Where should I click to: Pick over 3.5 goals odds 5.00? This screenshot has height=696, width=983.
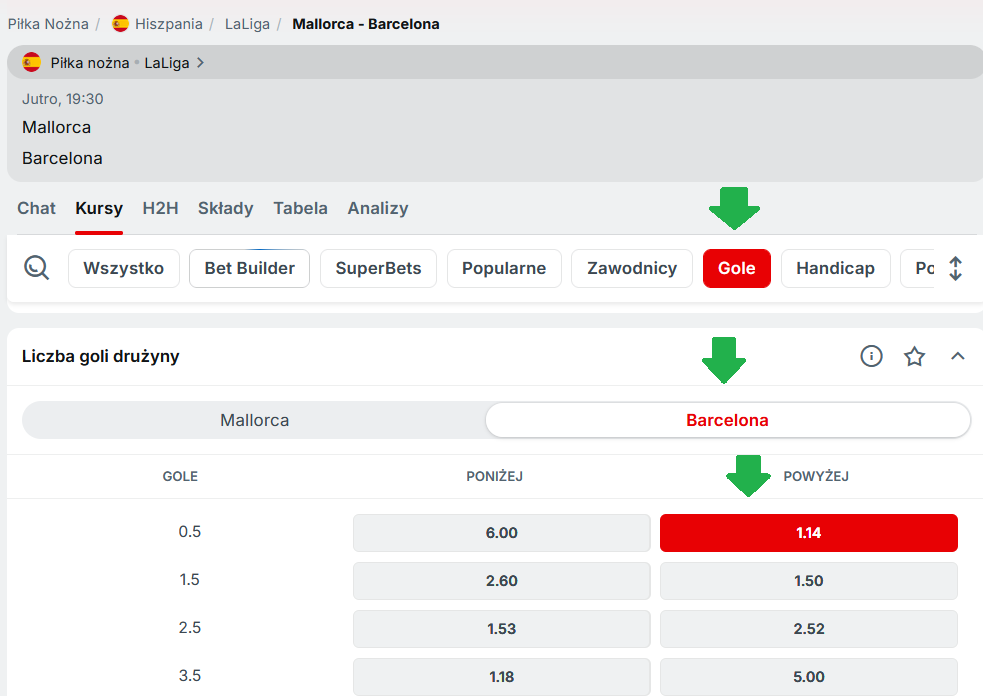[808, 677]
